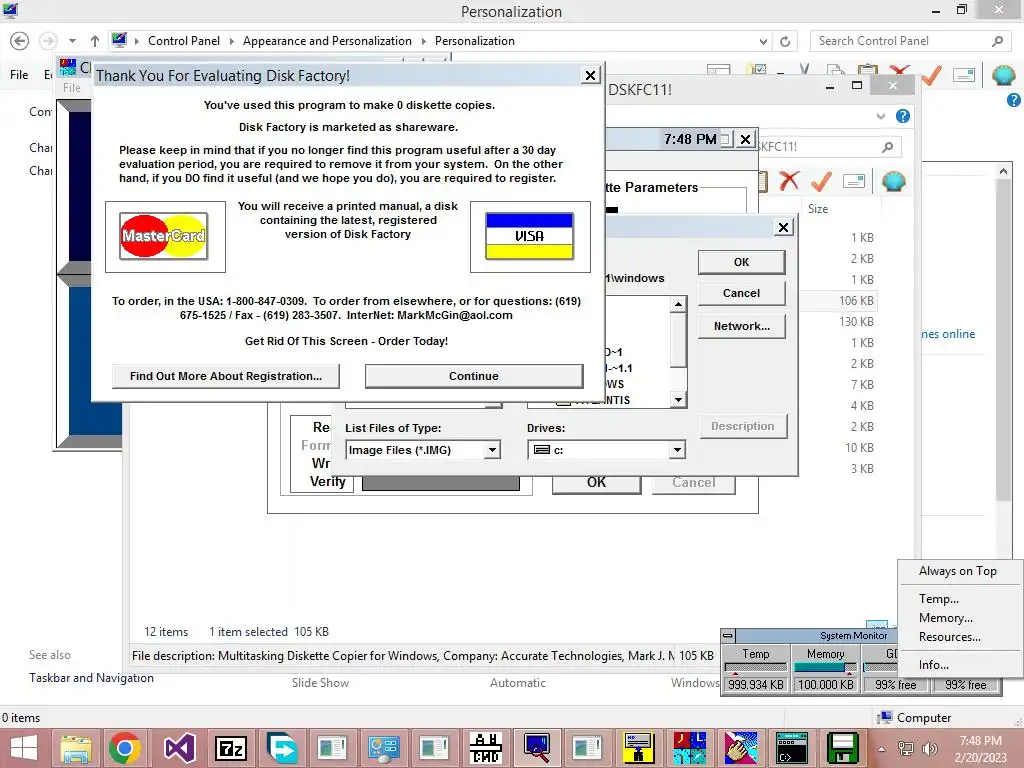Click Cancel below the OK button

tap(741, 293)
